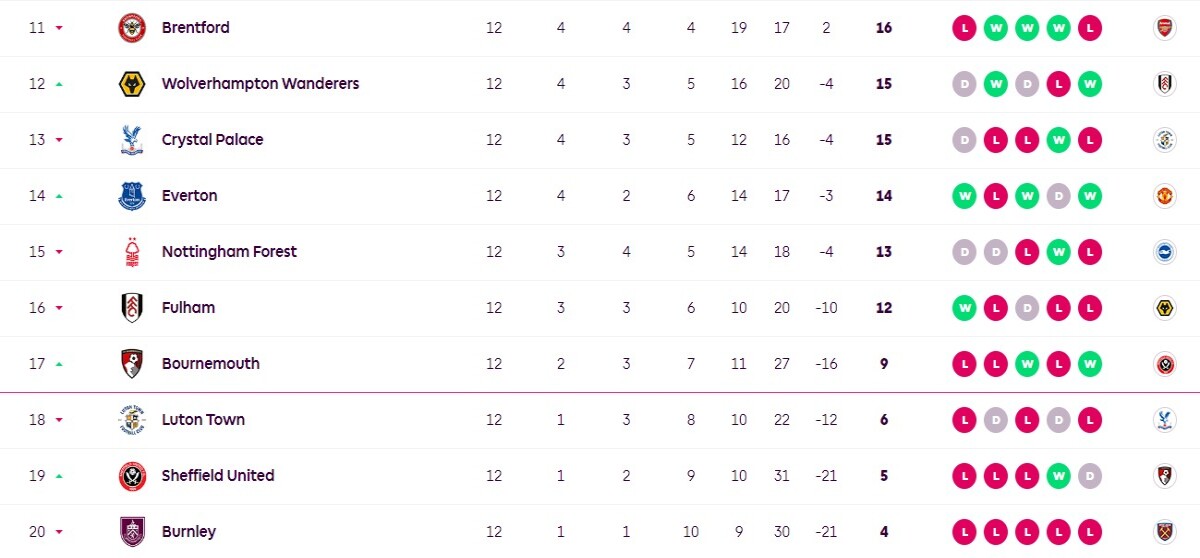Click the Wolverhampton Wanderers wolf crest
Image resolution: width=1200 pixels, height=558 pixels.
[x=132, y=84]
